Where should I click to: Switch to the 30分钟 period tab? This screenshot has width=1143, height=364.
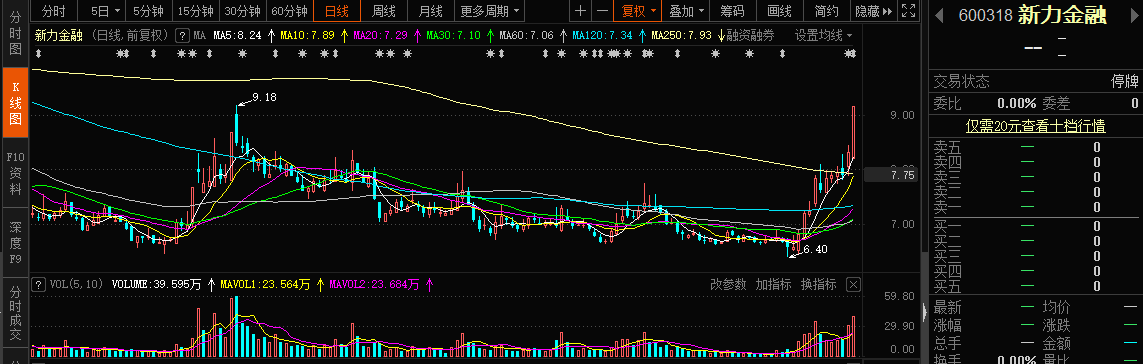[x=242, y=11]
